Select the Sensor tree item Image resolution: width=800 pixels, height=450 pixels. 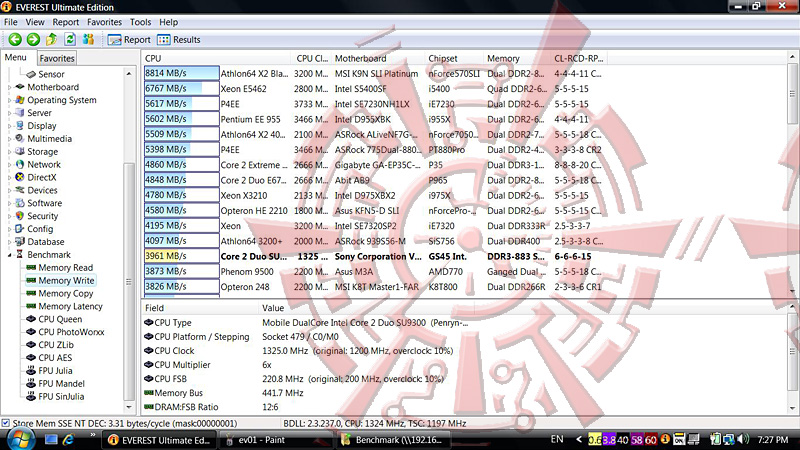[x=51, y=74]
